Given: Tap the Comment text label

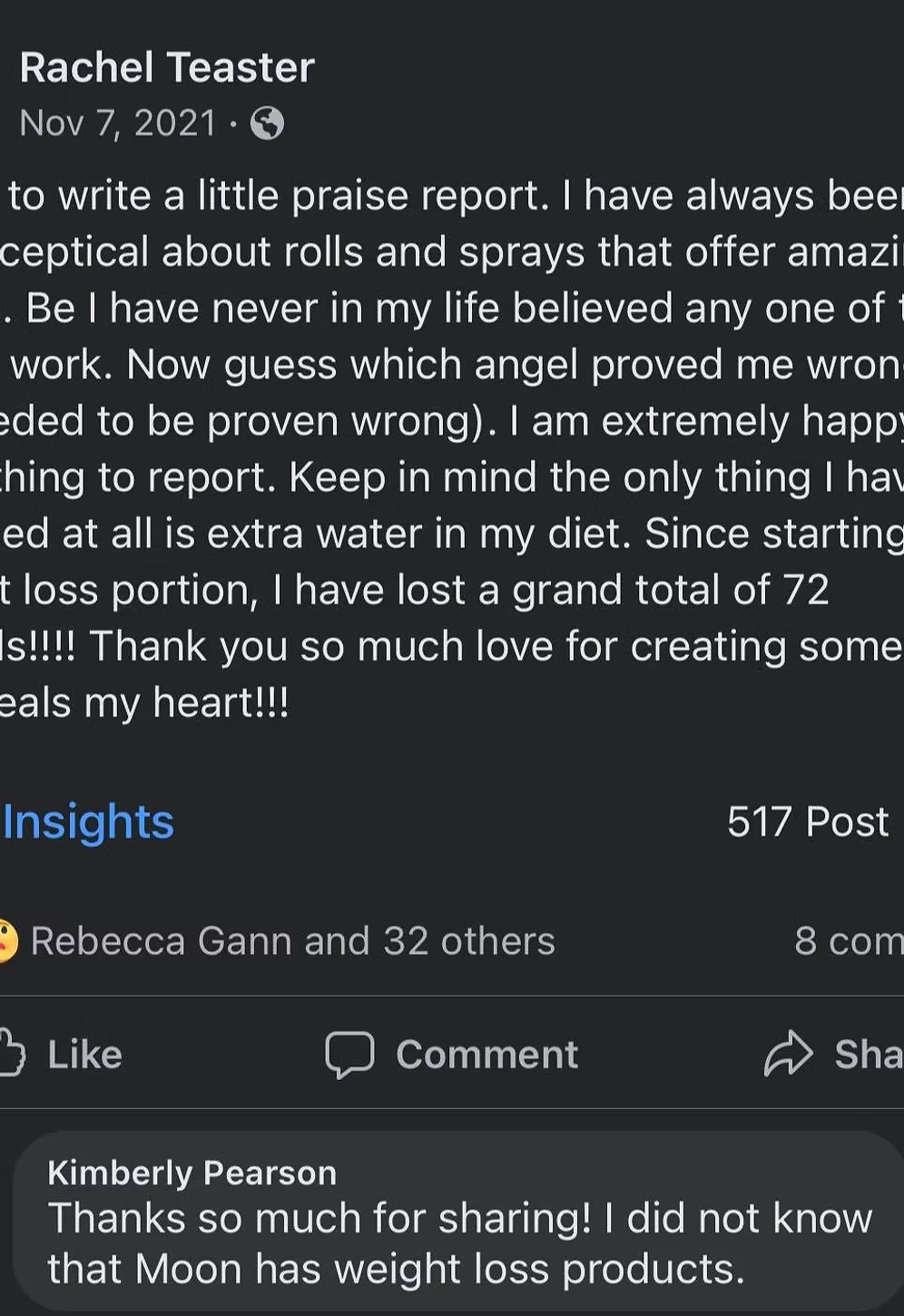Looking at the screenshot, I should [x=486, y=1054].
